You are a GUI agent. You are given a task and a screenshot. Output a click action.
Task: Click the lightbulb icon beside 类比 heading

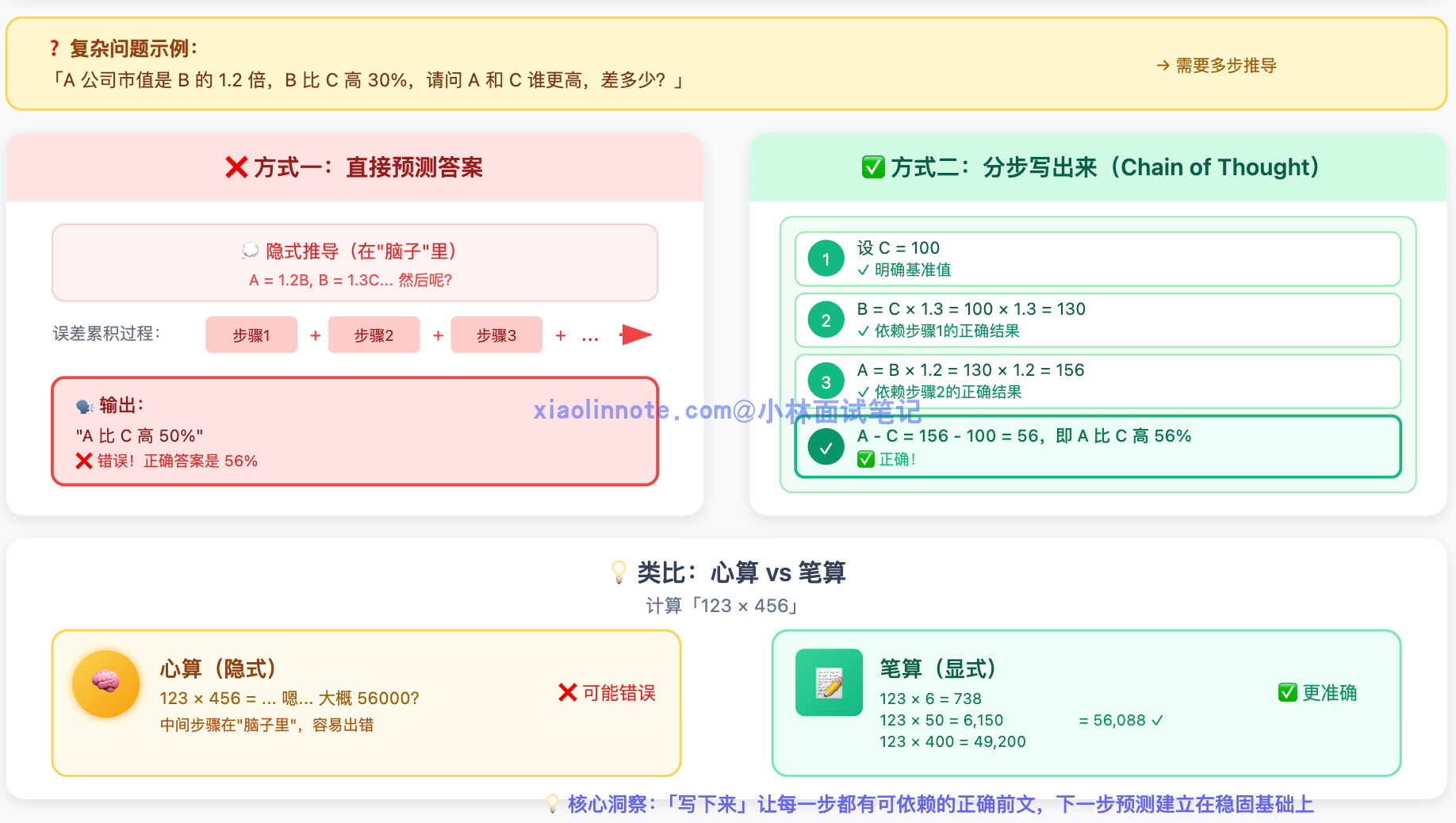coord(619,572)
